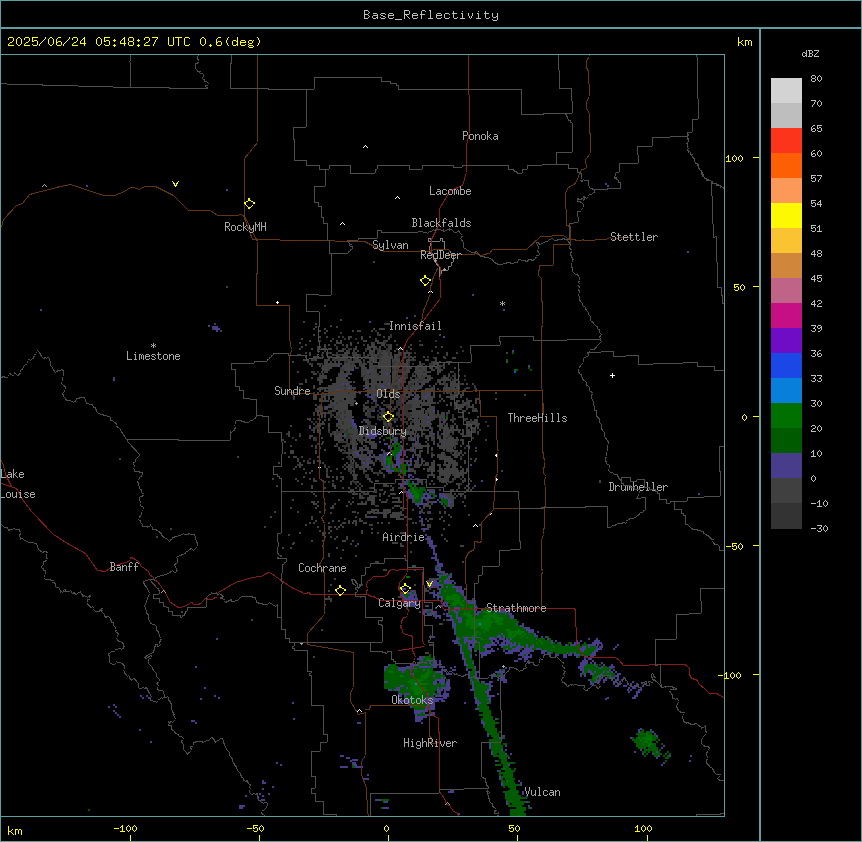
Task: Pick the yellow 51–54 dBZ legend swatch
Action: coord(786,215)
